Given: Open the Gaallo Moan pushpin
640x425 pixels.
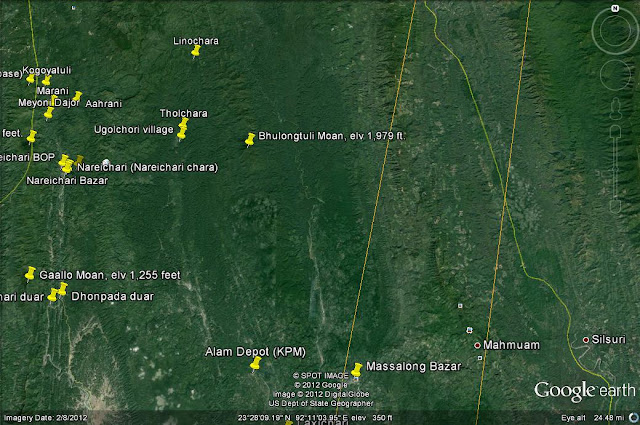Looking at the screenshot, I should 30,274.
